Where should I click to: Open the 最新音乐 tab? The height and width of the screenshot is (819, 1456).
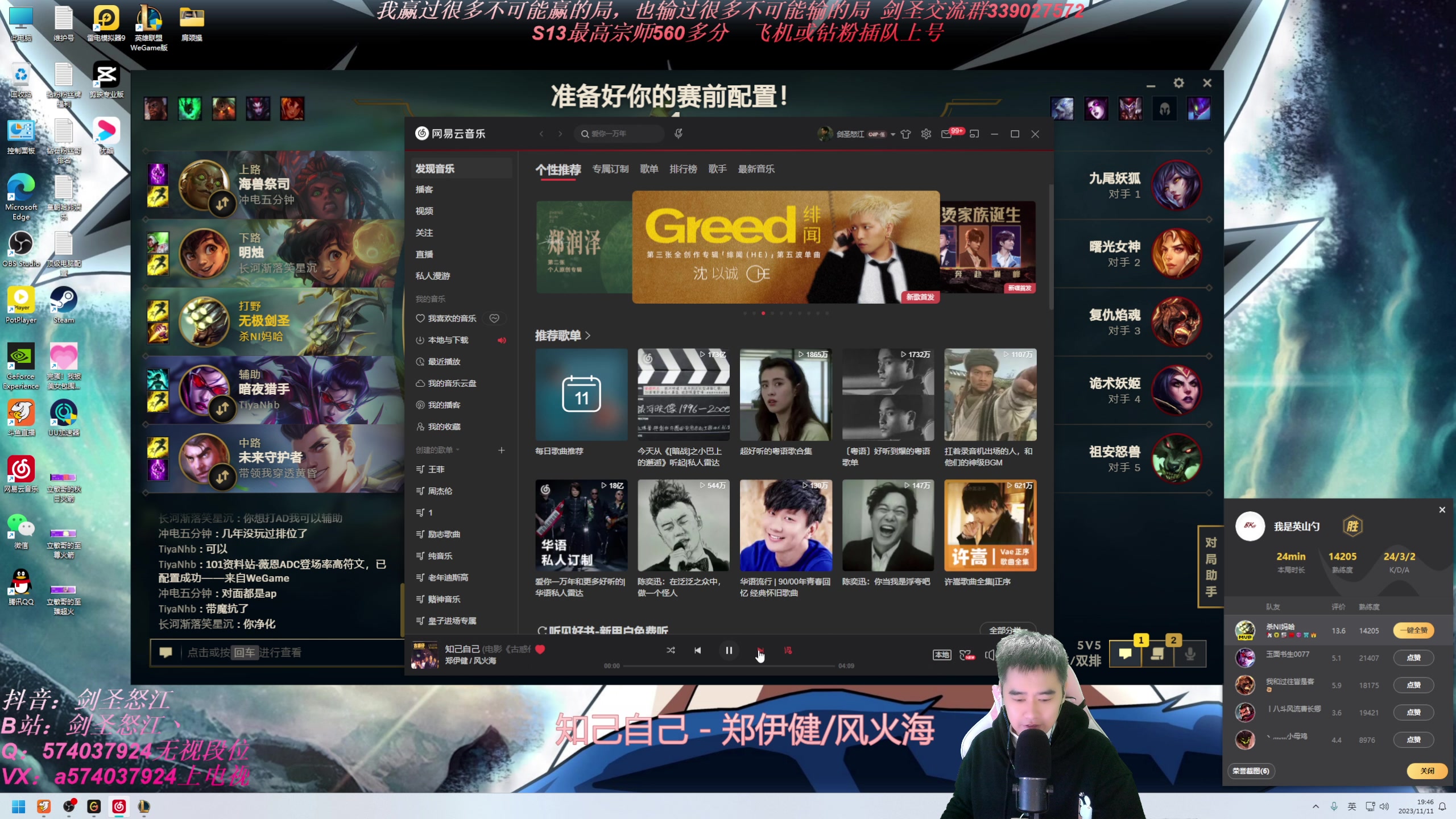tap(756, 169)
